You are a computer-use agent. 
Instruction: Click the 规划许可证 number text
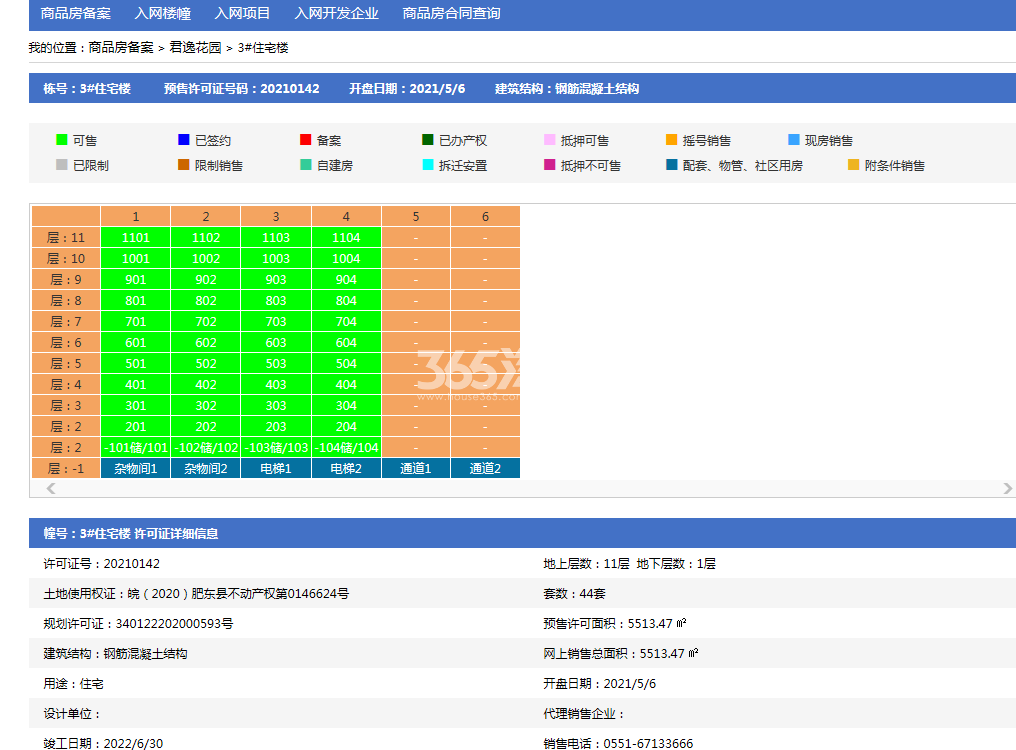tap(138, 624)
